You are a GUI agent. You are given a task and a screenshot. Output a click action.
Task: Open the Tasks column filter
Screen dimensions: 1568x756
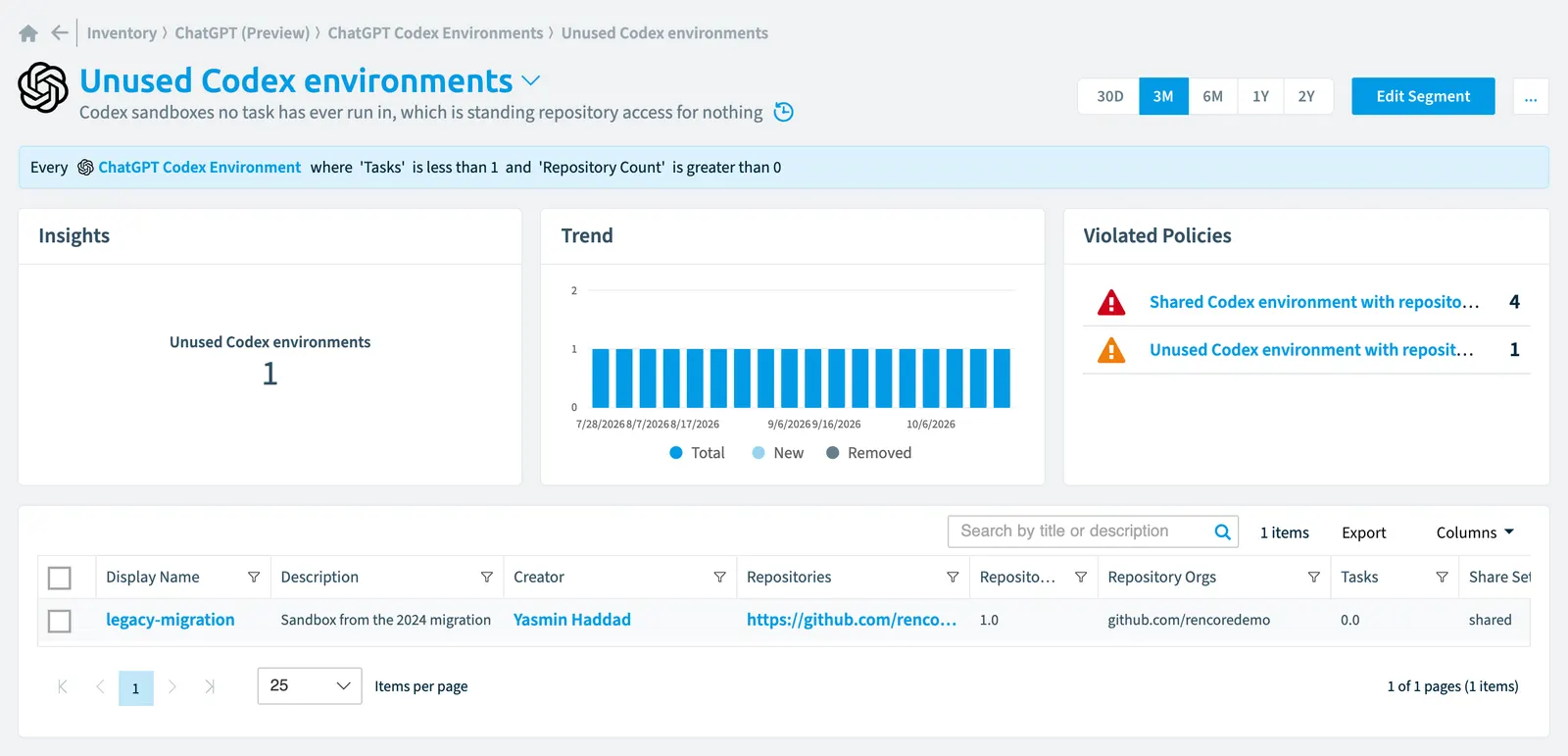(x=1442, y=578)
